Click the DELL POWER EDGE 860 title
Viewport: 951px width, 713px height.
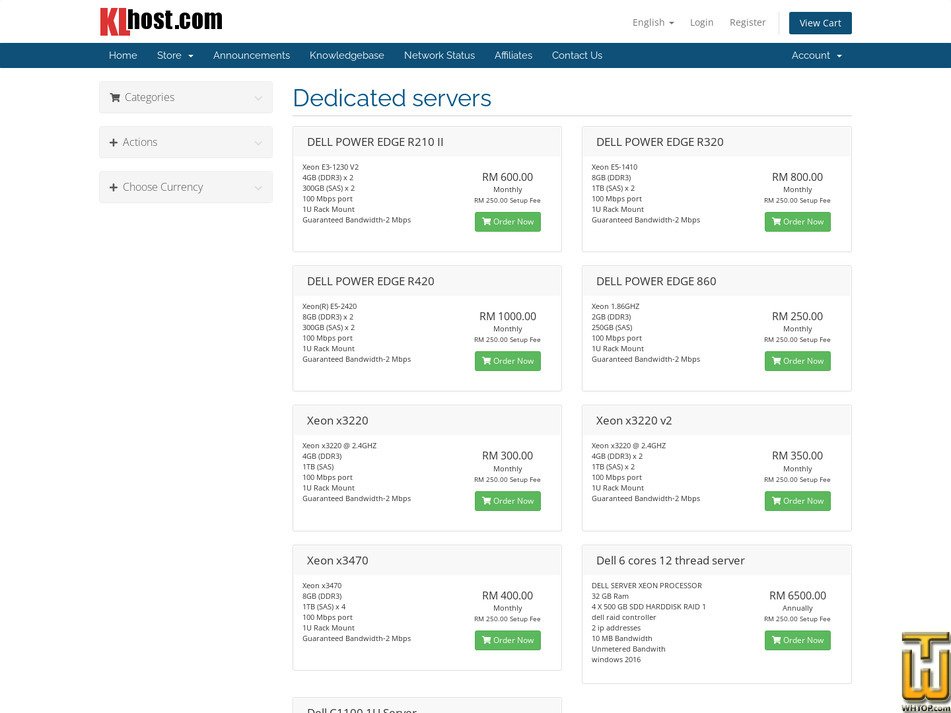[x=656, y=281]
